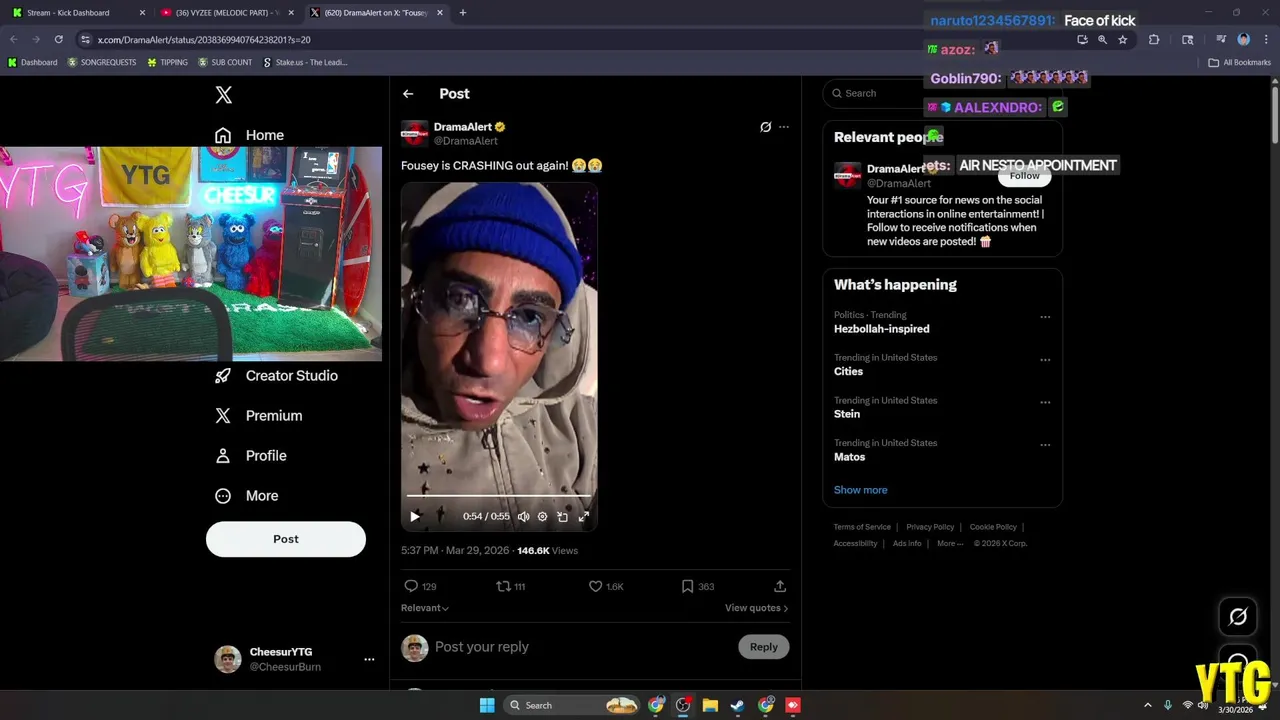
Task: Open the Stake.us bookmark
Action: [305, 62]
